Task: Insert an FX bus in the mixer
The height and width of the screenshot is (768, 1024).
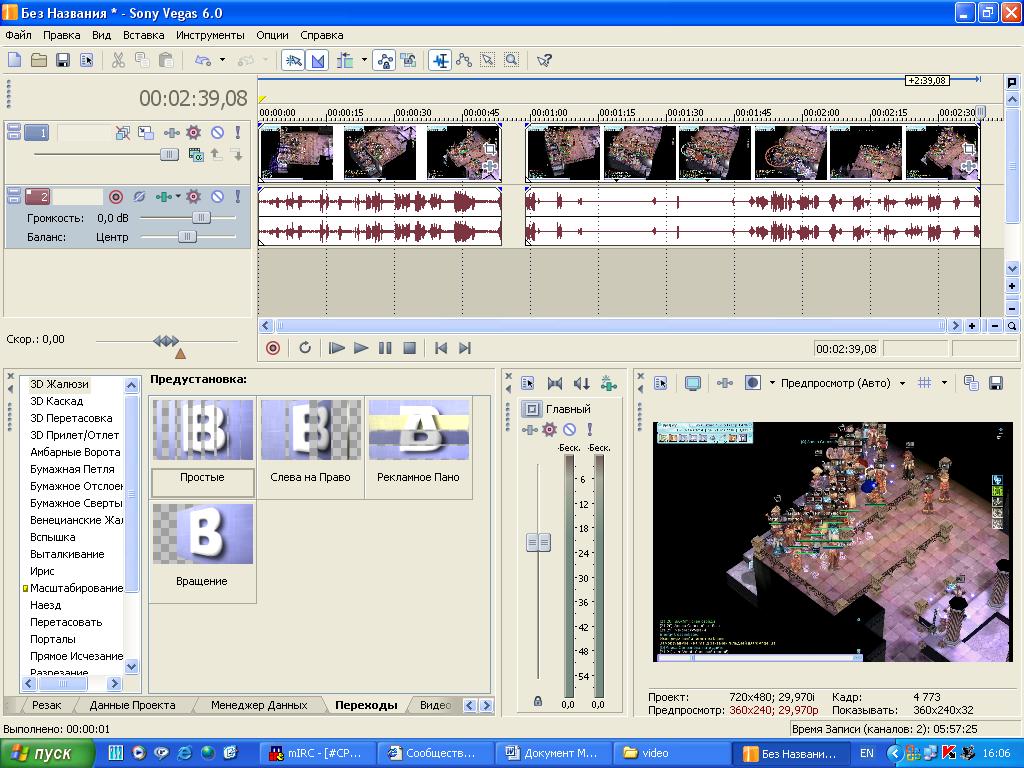Action: click(609, 383)
